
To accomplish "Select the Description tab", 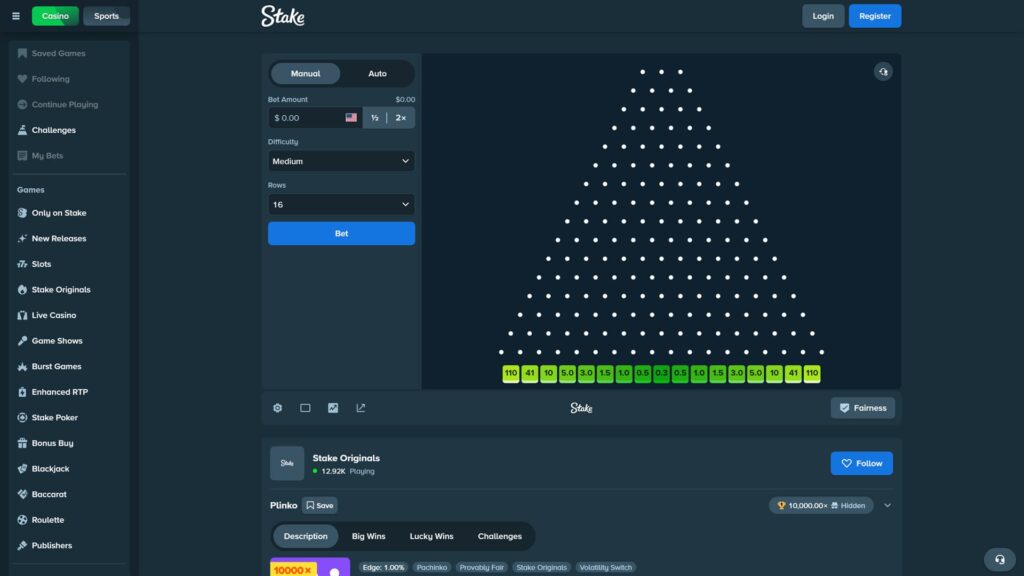I will (x=306, y=536).
